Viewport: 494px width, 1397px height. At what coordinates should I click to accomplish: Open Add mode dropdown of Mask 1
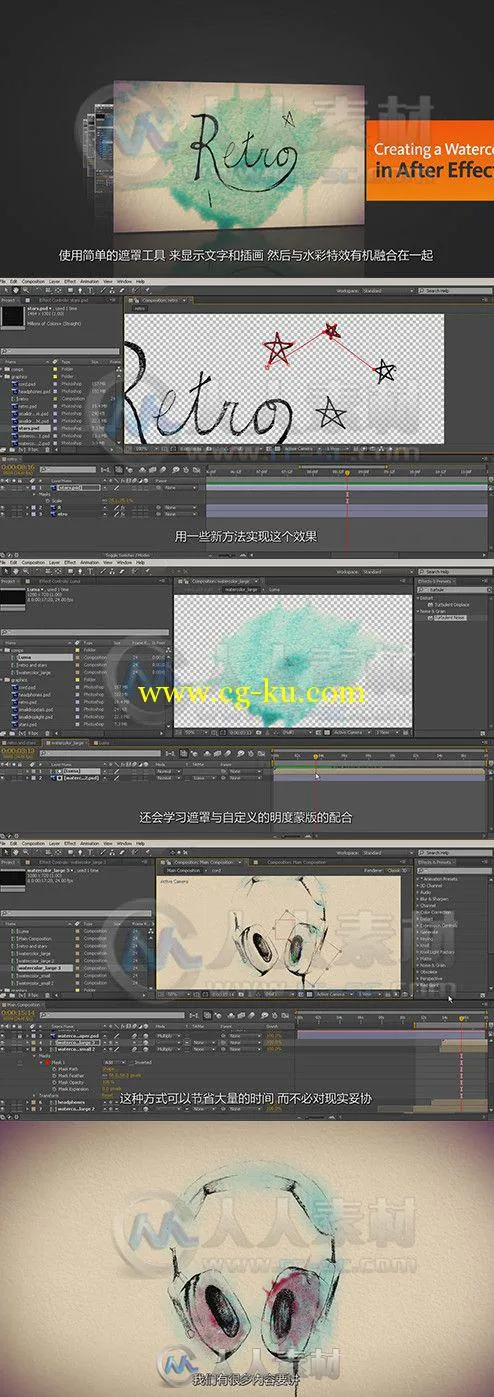(114, 1063)
